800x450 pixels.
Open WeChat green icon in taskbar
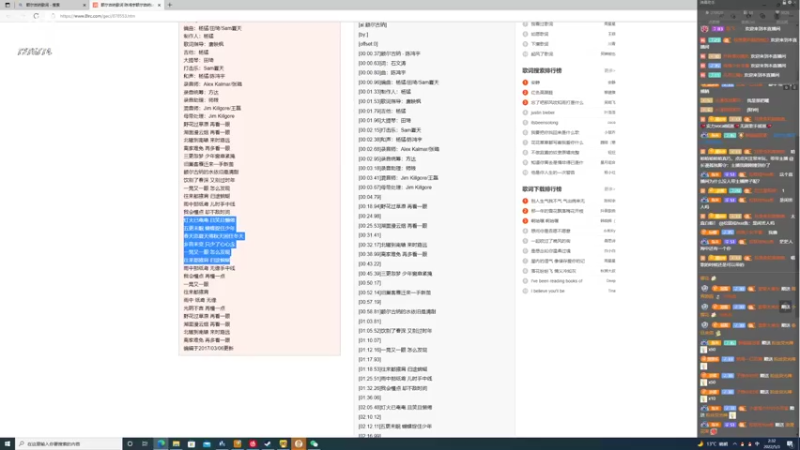click(x=314, y=444)
